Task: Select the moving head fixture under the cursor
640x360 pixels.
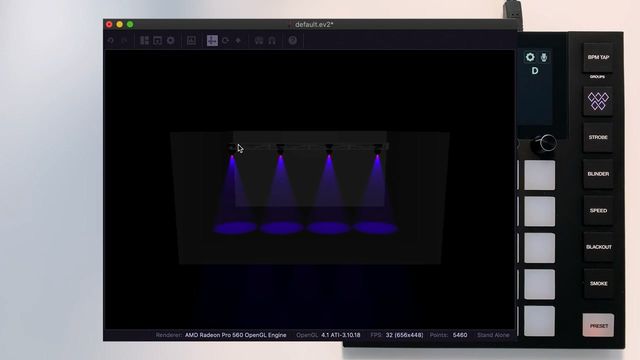Action: click(232, 149)
